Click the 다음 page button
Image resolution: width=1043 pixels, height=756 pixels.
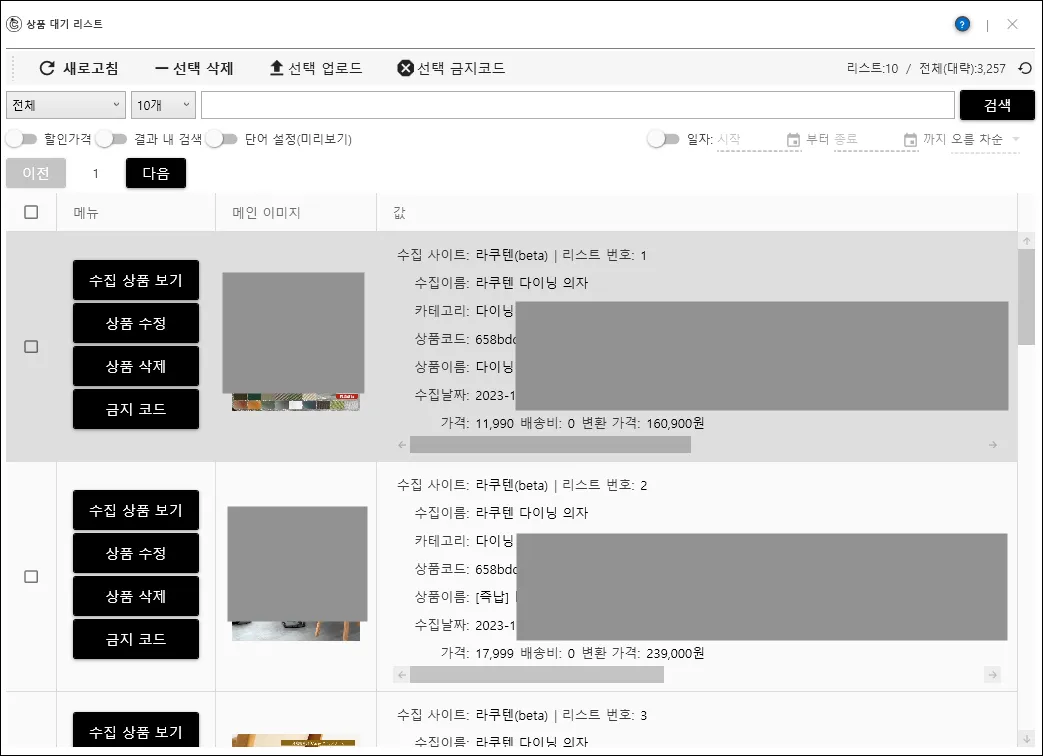pos(156,174)
